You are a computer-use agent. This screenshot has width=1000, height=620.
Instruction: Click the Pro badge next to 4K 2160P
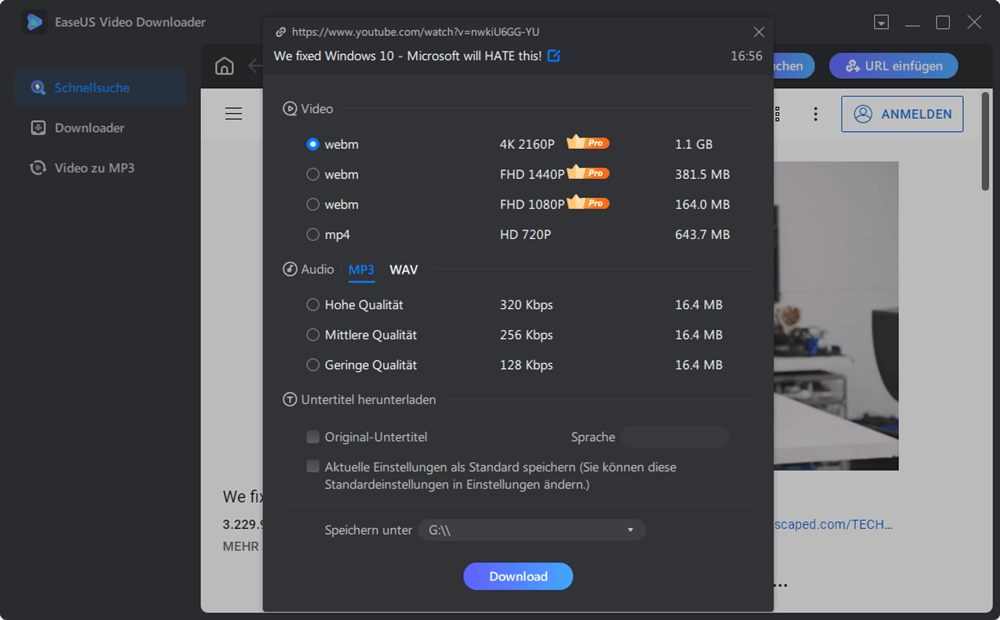588,142
